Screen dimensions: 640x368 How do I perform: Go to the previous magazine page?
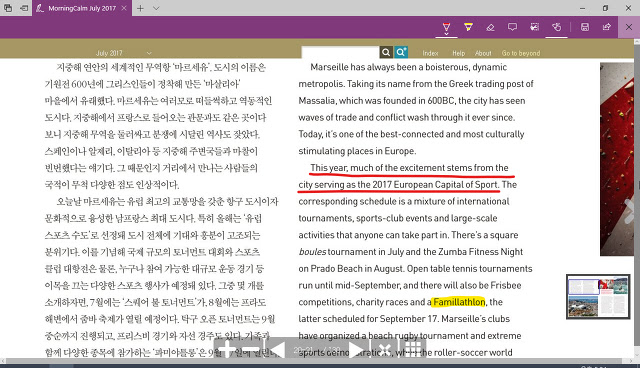pos(277,350)
